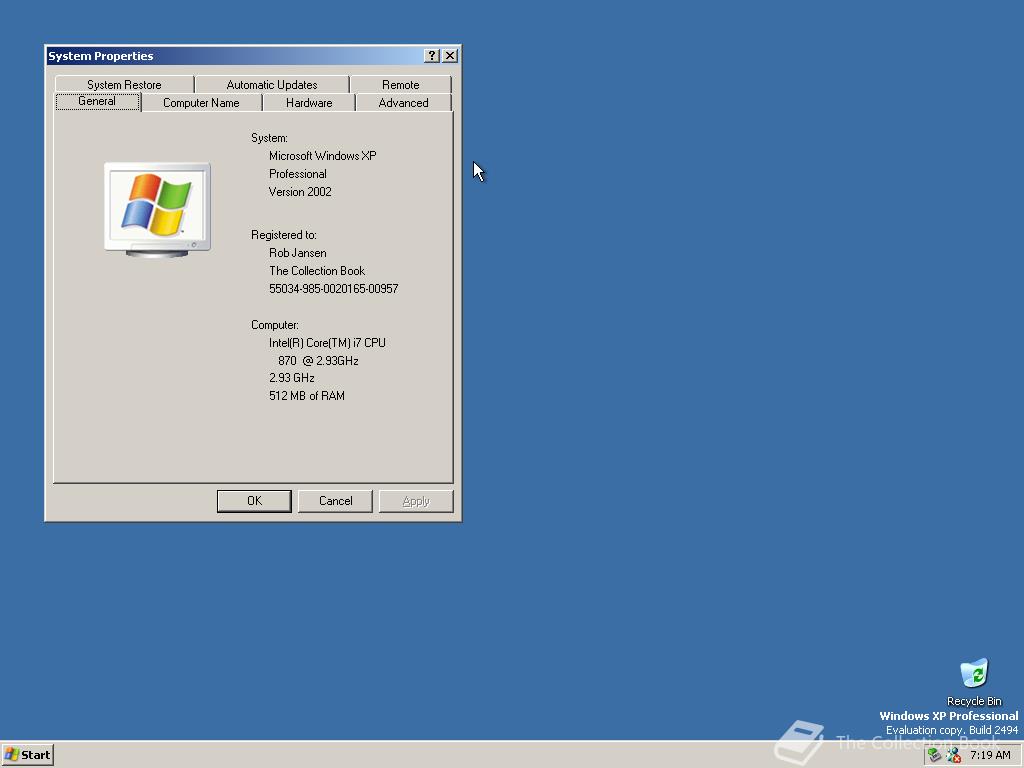Open the Start menu
The width and height of the screenshot is (1024, 768).
pos(27,755)
